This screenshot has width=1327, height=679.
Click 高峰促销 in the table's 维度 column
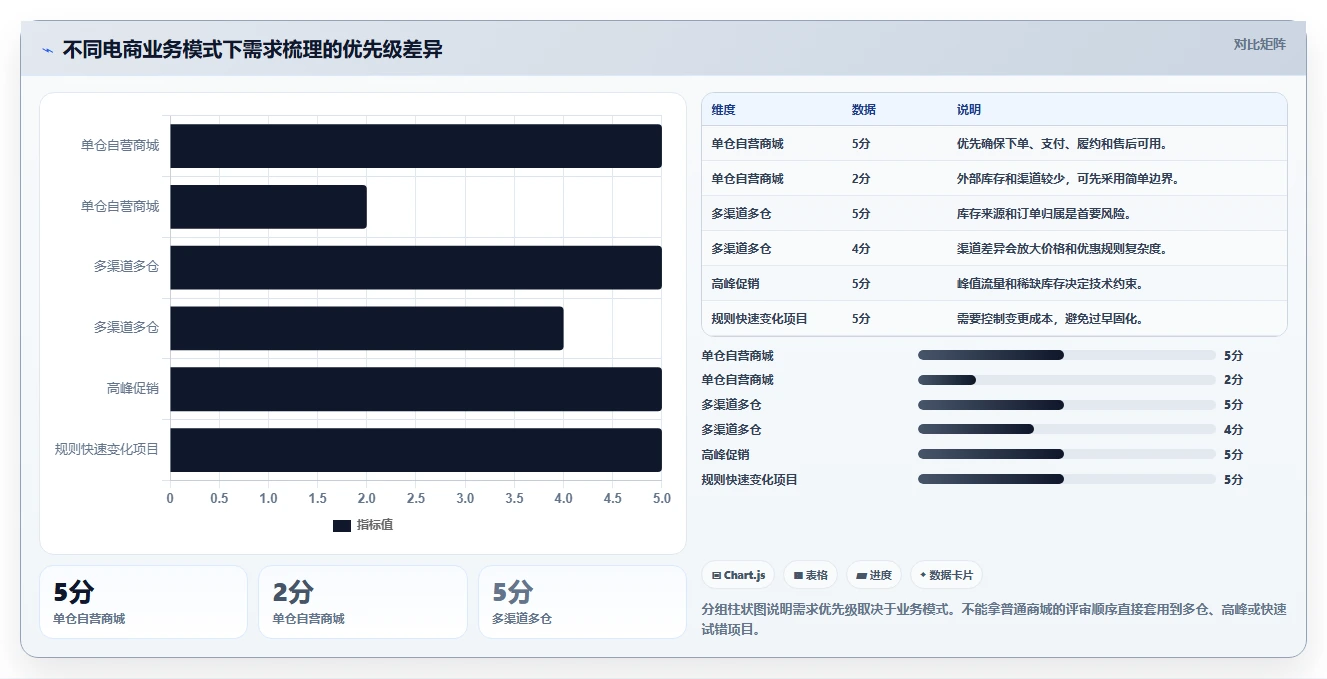click(736, 284)
